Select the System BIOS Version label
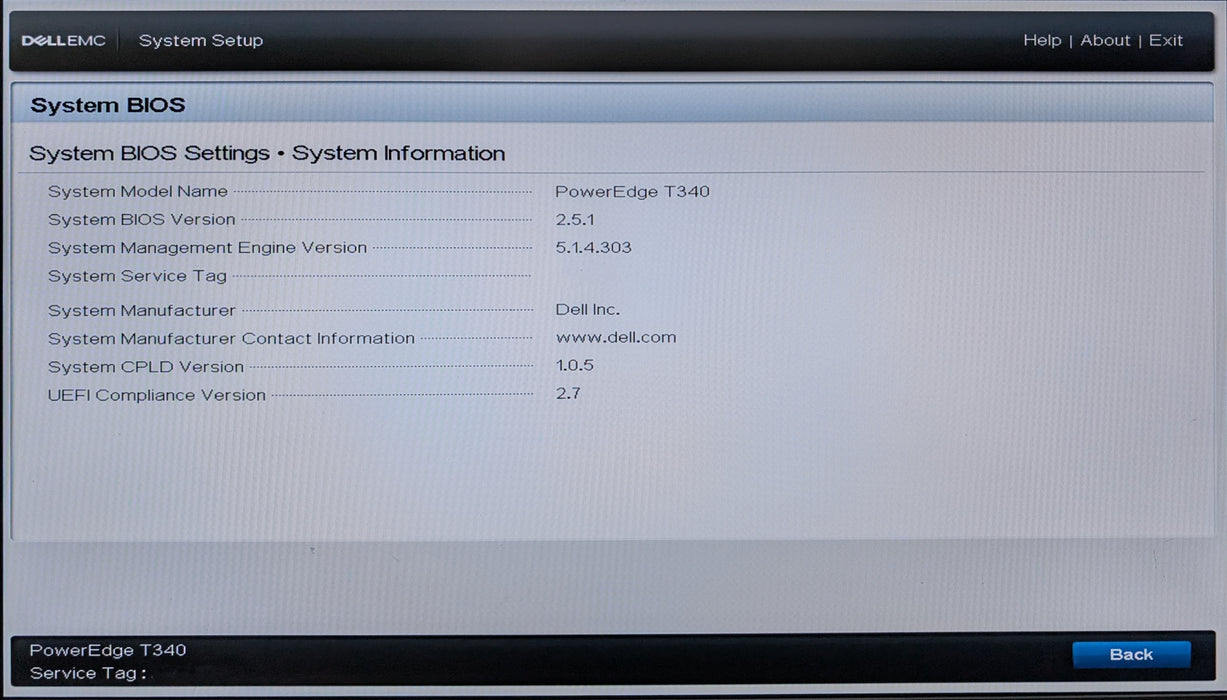This screenshot has height=700, width=1227. [x=142, y=220]
